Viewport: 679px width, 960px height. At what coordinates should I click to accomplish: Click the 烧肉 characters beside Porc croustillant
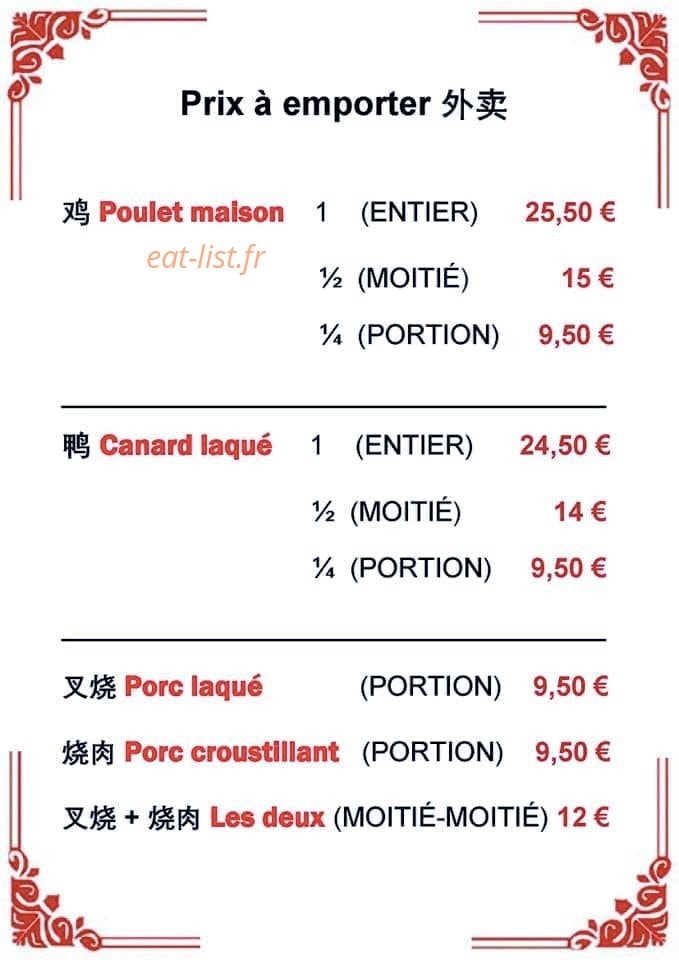pos(88,752)
